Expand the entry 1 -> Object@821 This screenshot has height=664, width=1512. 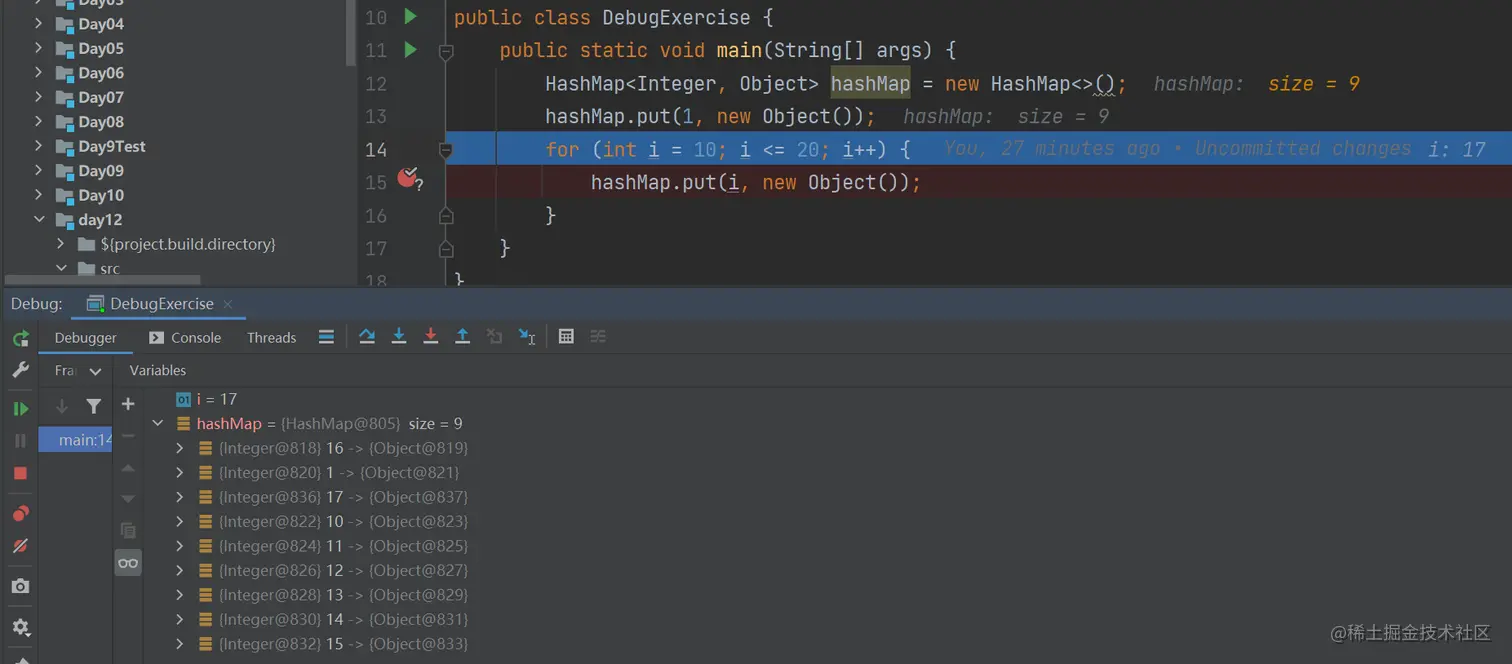point(180,473)
